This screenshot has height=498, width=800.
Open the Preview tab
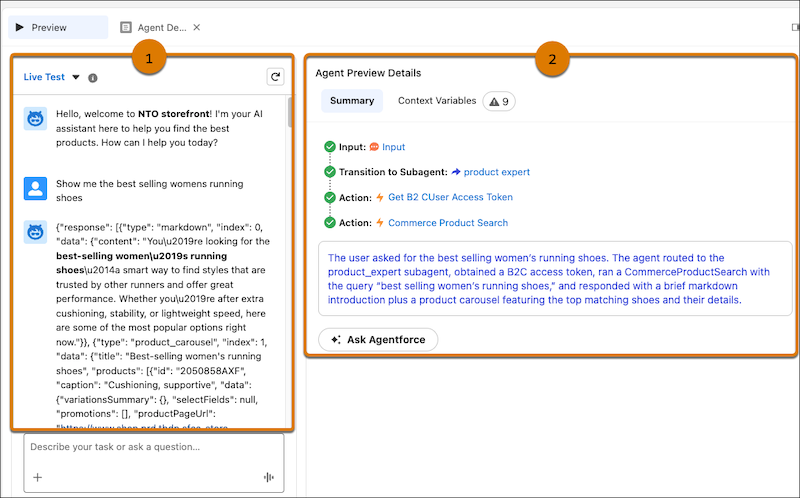[58, 28]
